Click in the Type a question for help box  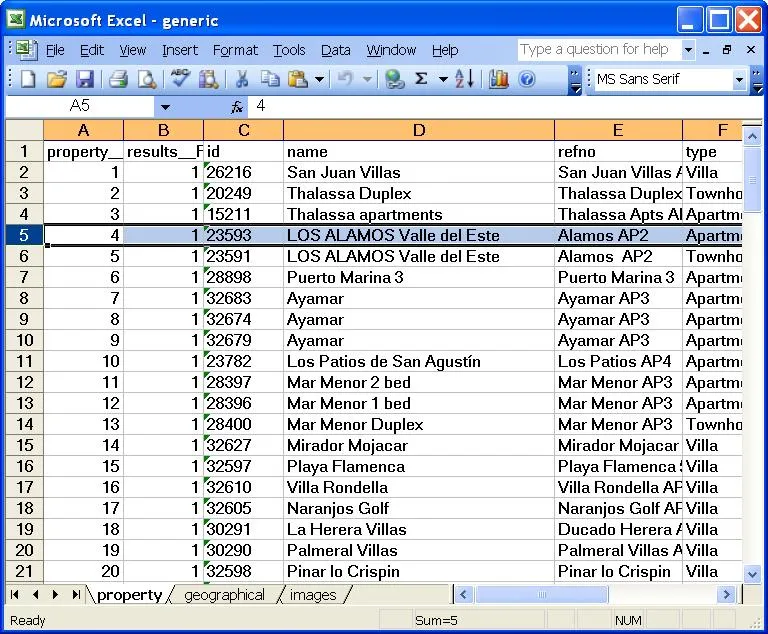pos(600,49)
